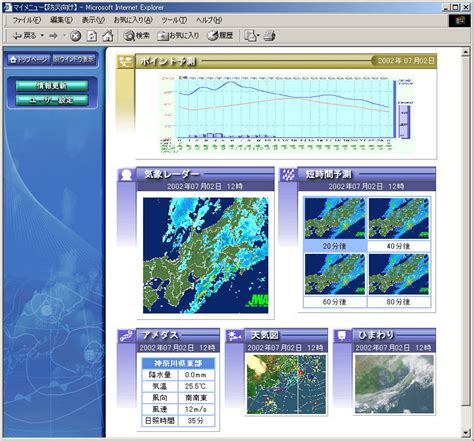Viewport: 474px width, 441px height.
Task: Click the Print toolbar icon
Action: tap(269, 36)
